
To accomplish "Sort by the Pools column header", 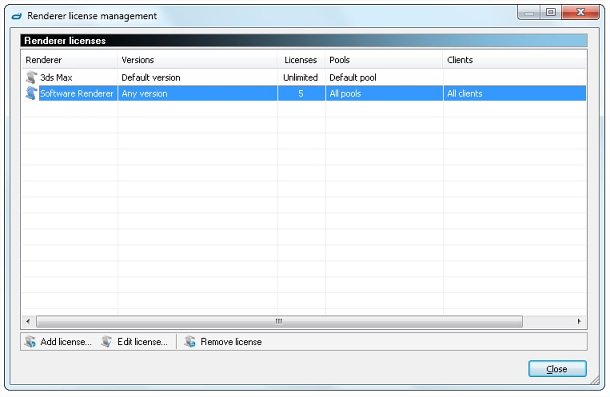I will (x=384, y=60).
